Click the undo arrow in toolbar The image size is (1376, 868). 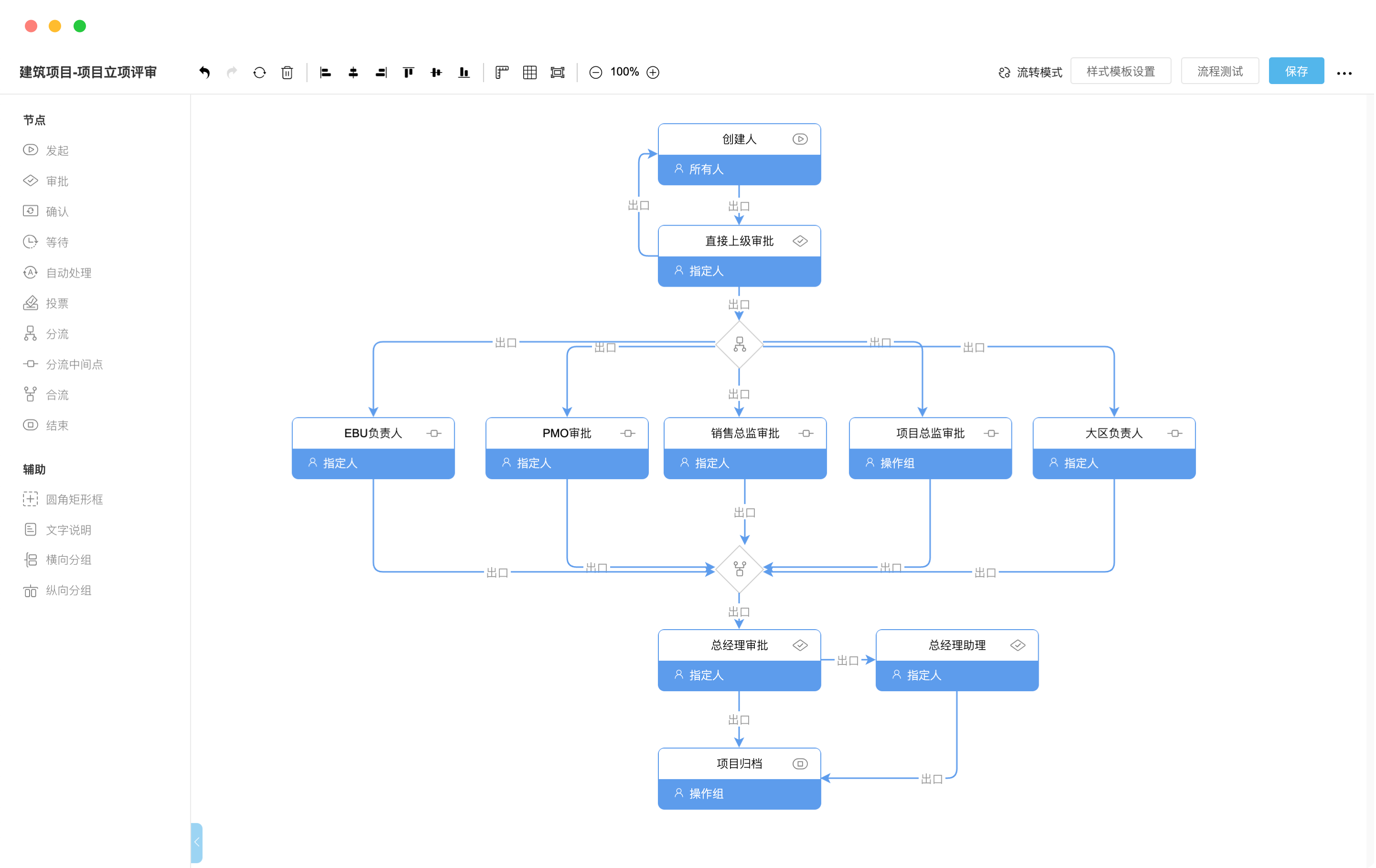click(204, 73)
